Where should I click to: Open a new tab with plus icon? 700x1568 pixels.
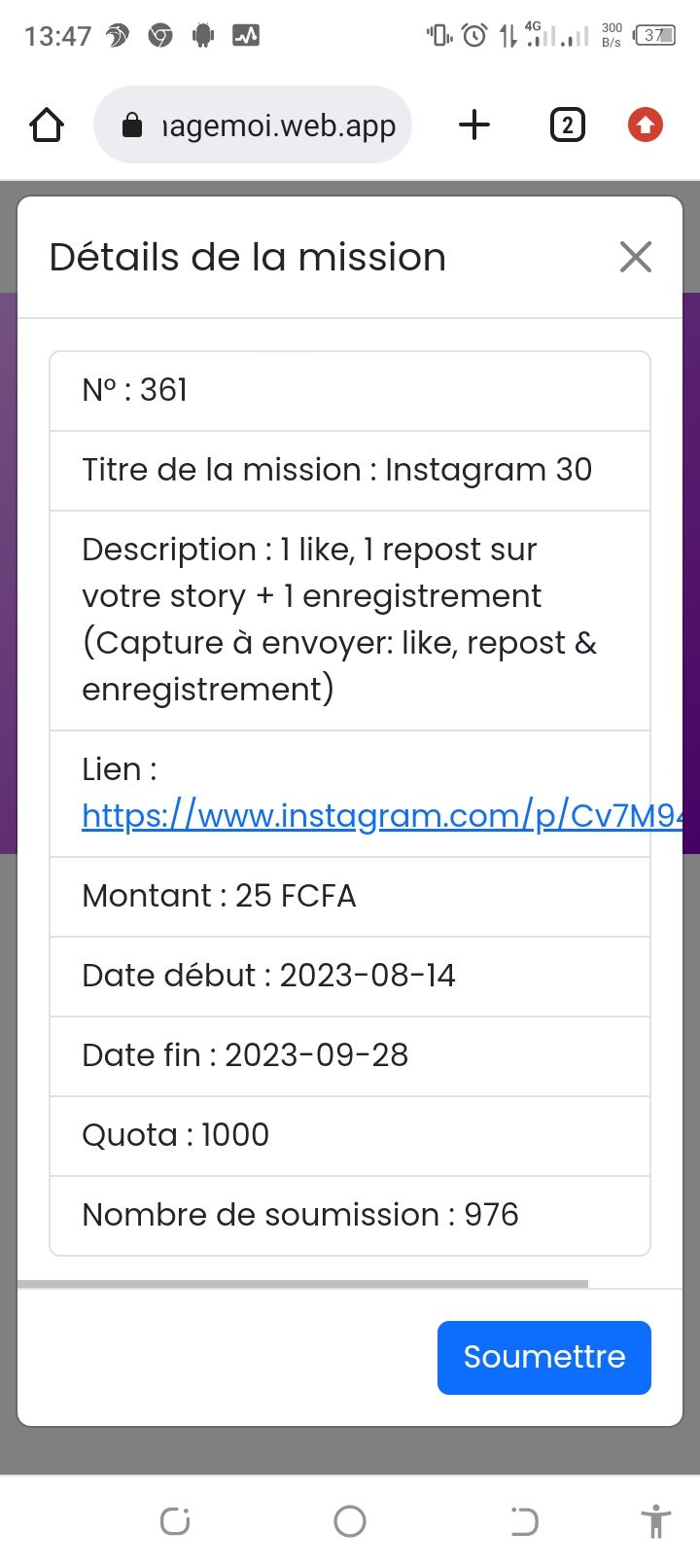[474, 125]
